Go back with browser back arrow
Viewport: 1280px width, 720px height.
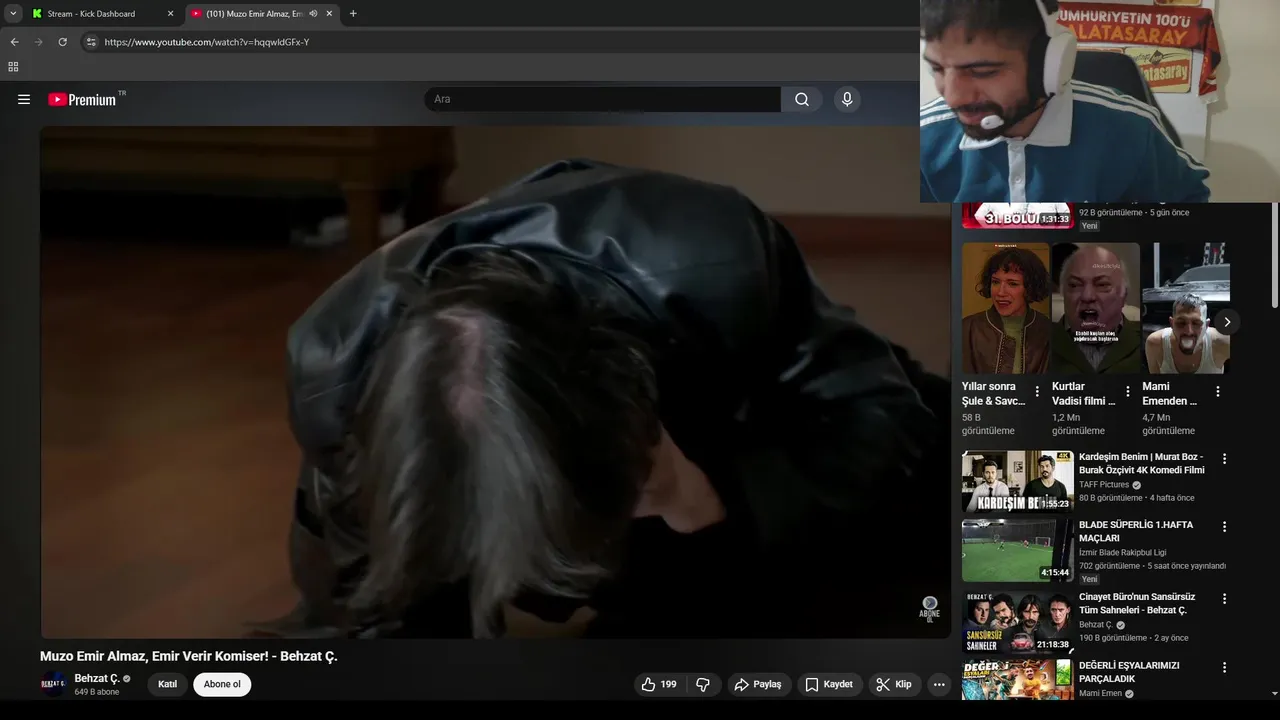[x=14, y=42]
